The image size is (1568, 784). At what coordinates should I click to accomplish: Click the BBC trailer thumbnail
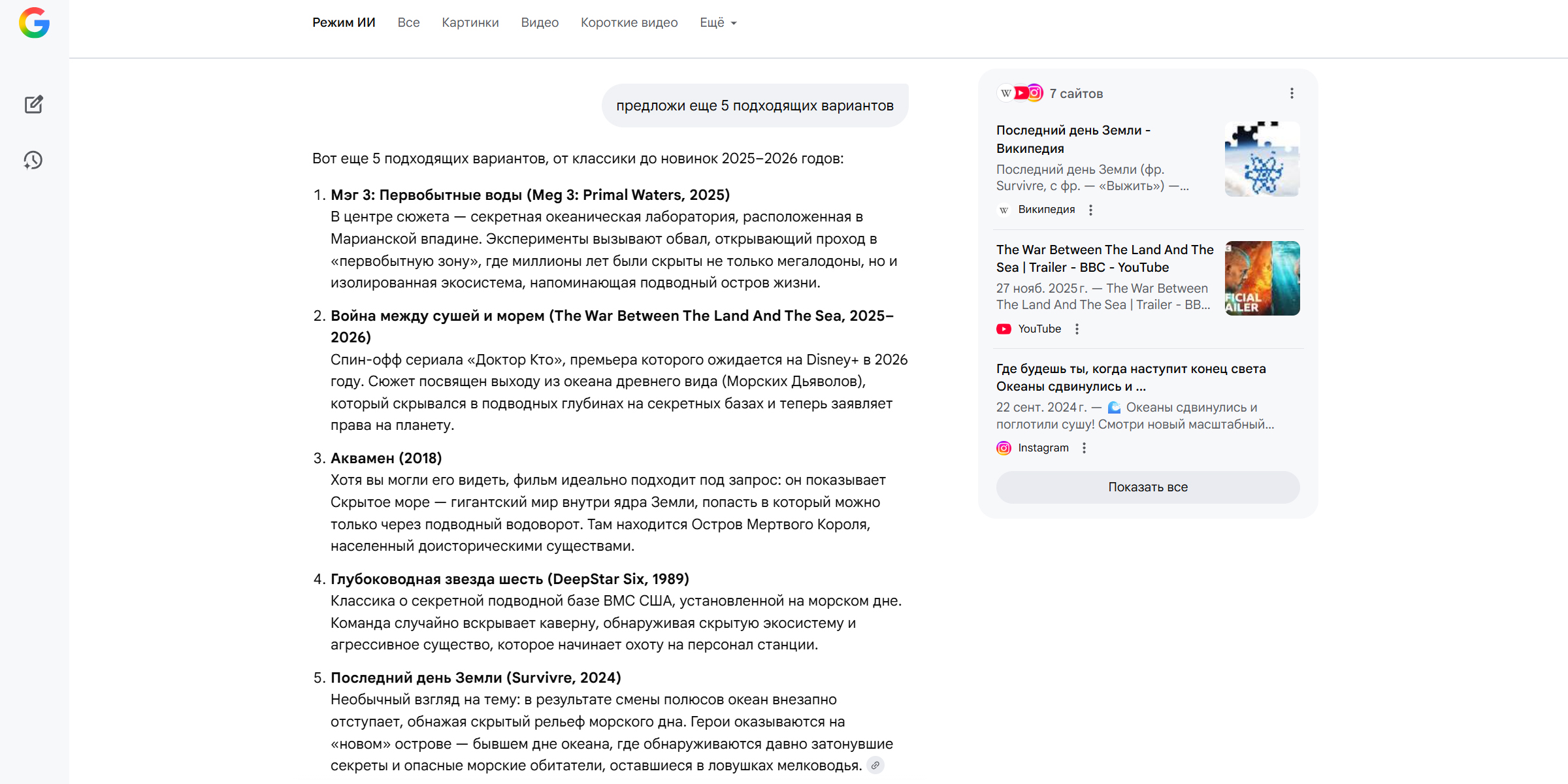point(1262,278)
